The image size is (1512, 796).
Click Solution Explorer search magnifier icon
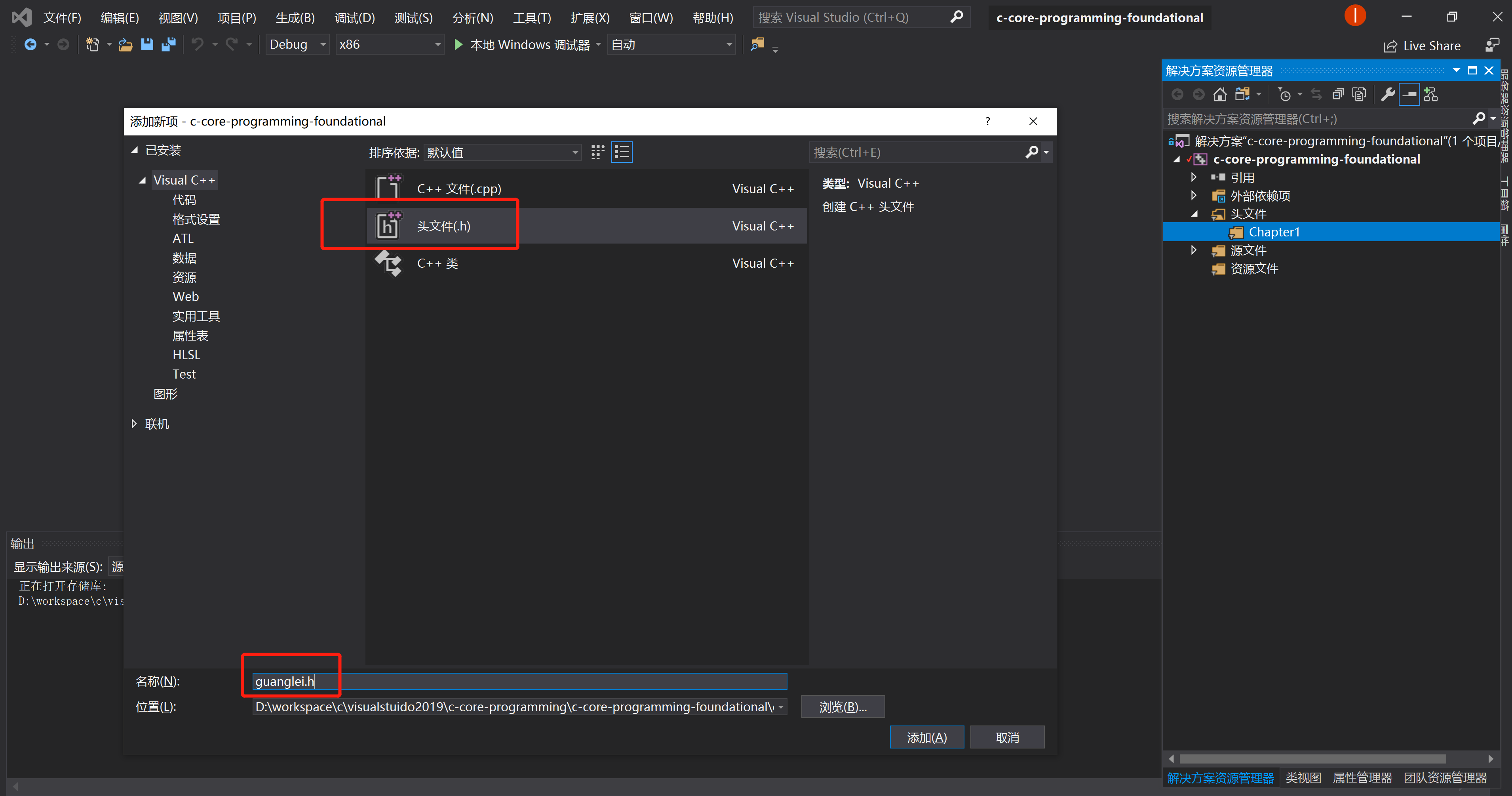coord(1478,119)
